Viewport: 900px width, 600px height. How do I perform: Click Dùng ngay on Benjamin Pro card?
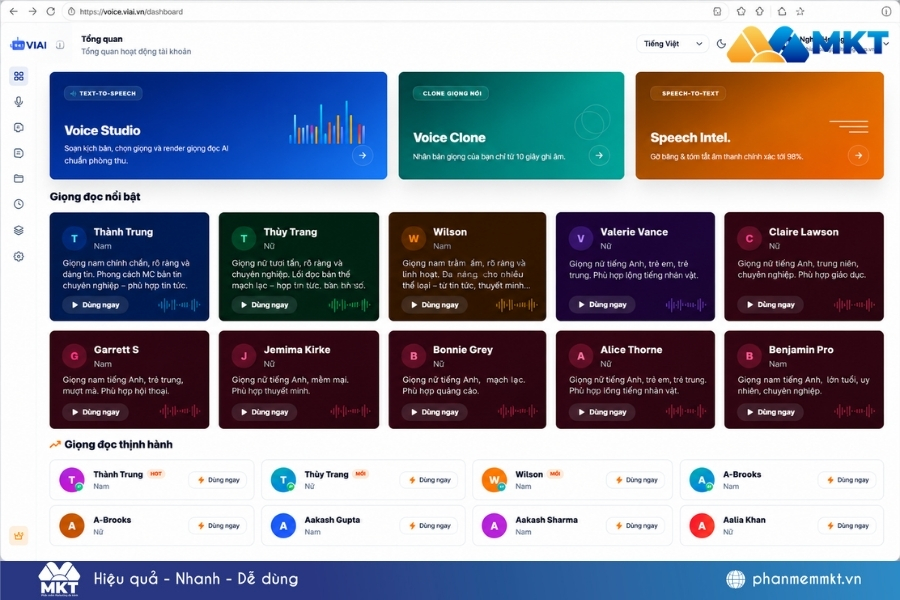770,412
